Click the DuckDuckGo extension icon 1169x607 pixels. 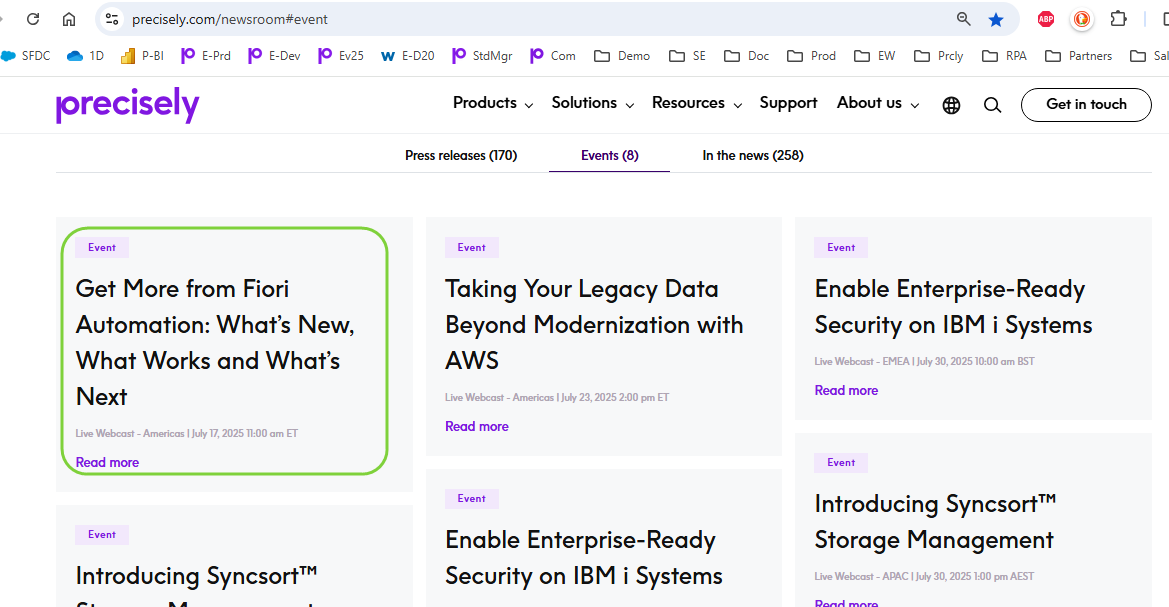coord(1082,19)
